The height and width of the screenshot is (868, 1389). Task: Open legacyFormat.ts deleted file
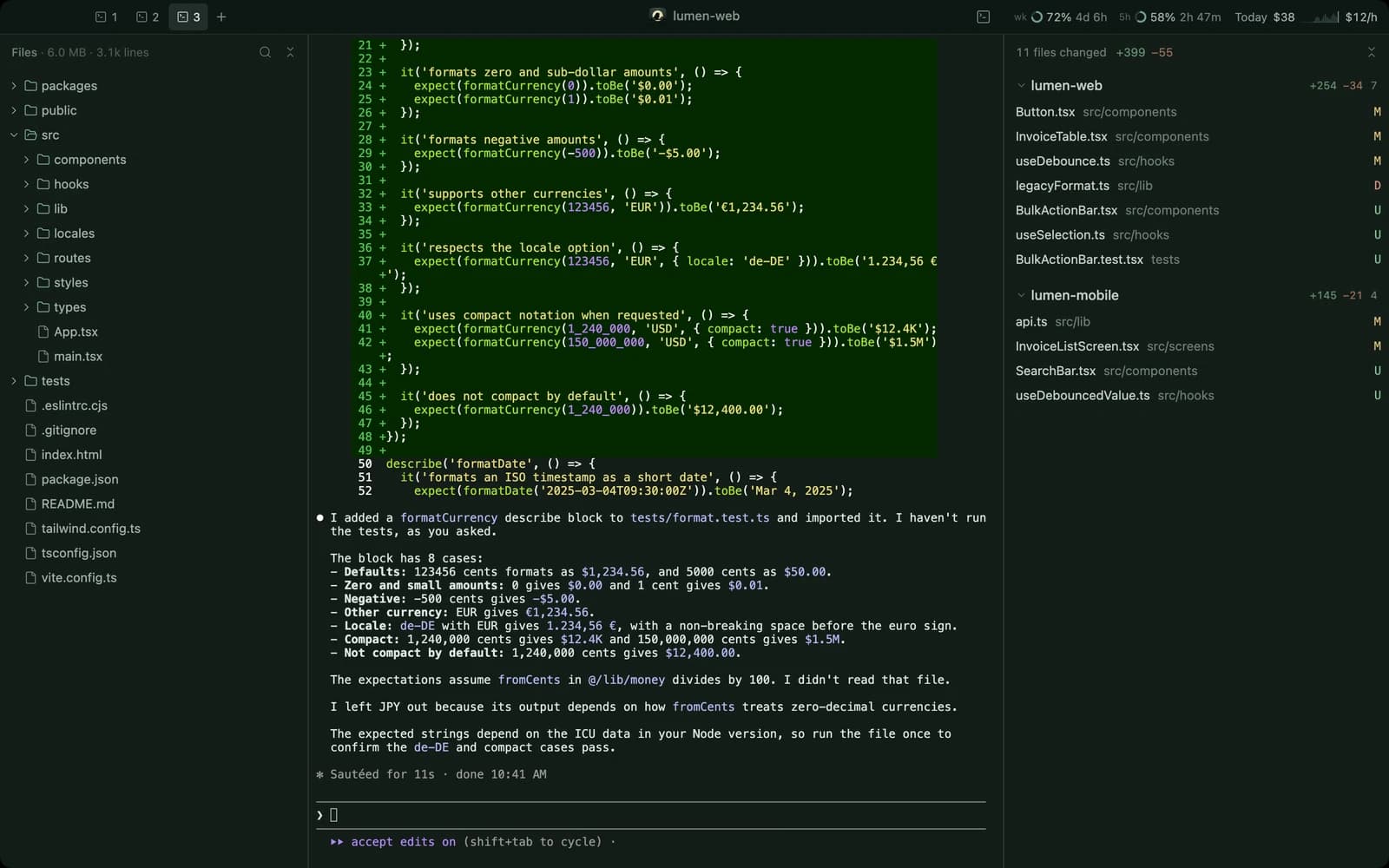pyautogui.click(x=1197, y=186)
